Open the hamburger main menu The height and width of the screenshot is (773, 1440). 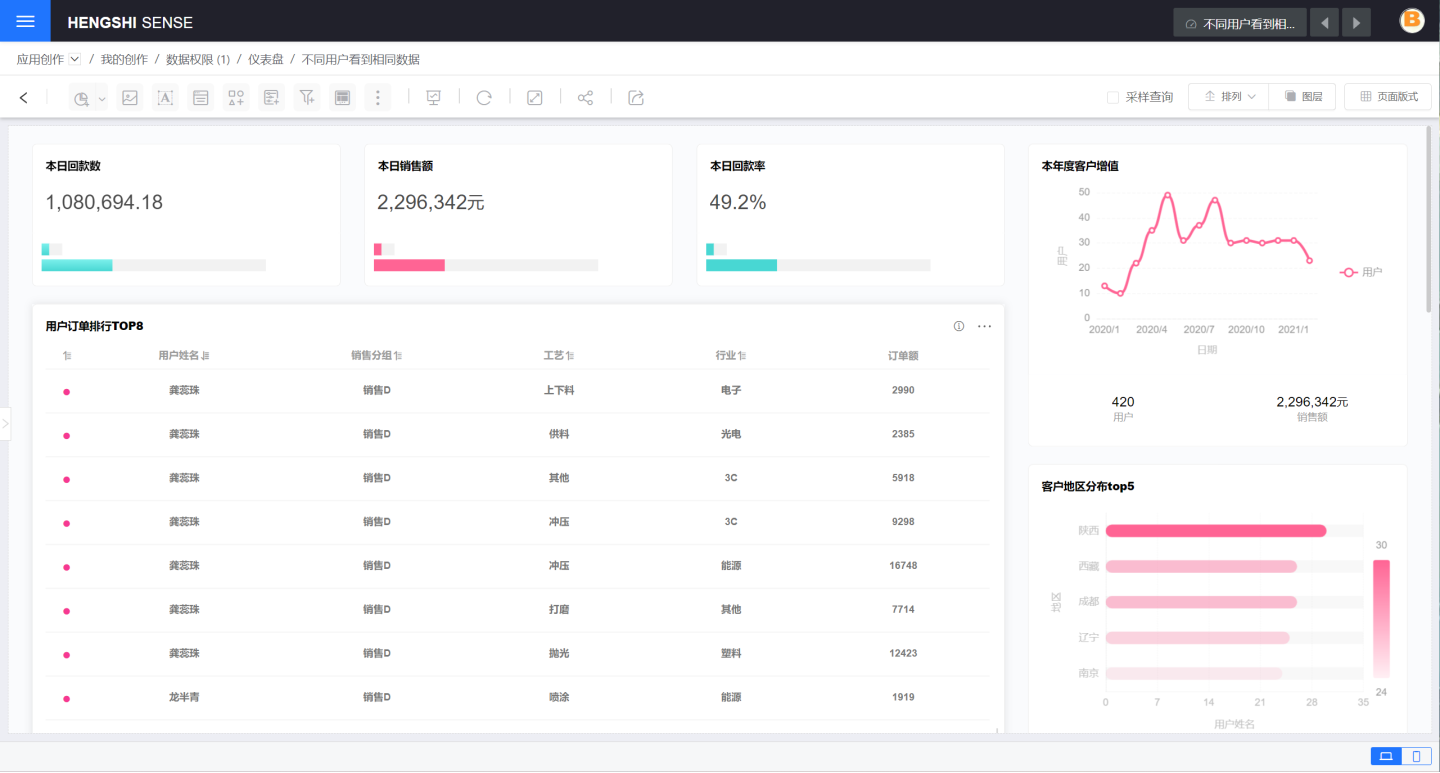25,21
